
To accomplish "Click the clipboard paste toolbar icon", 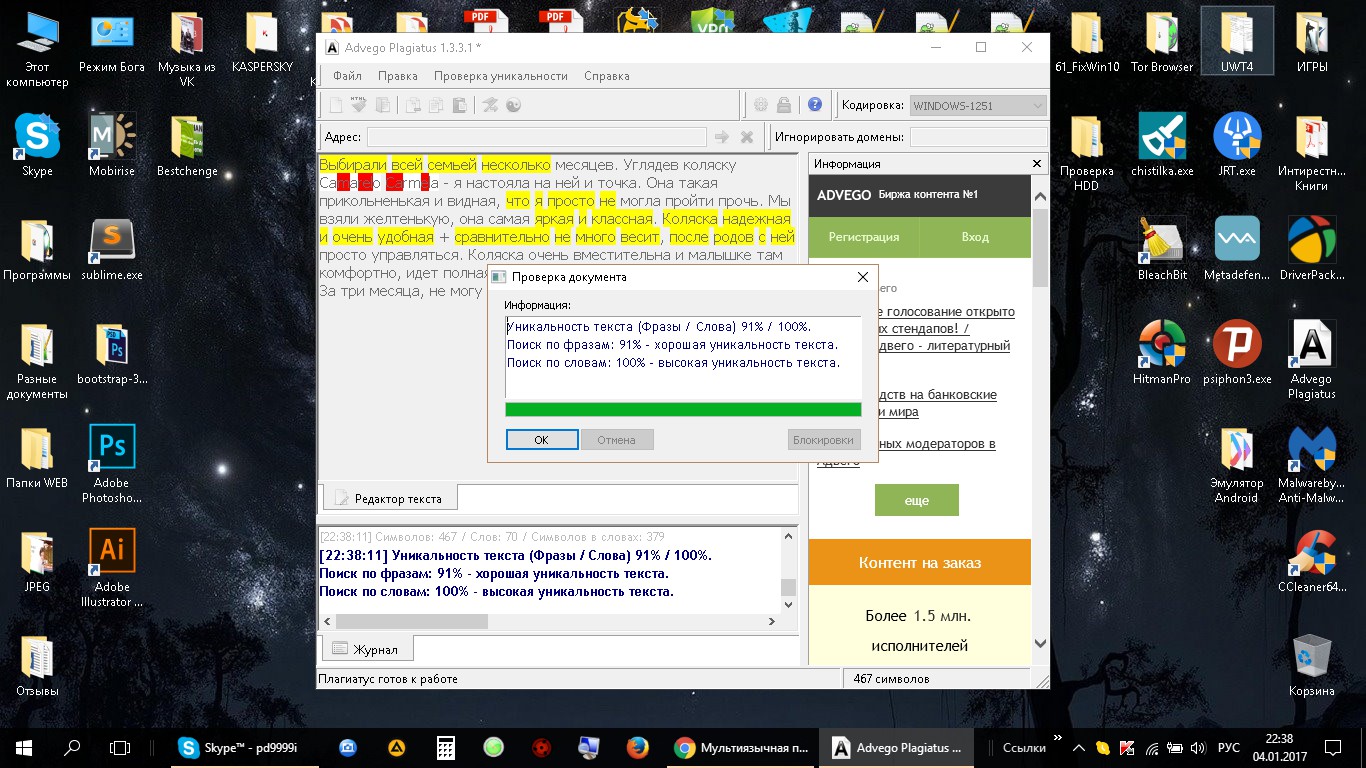I will [x=459, y=105].
